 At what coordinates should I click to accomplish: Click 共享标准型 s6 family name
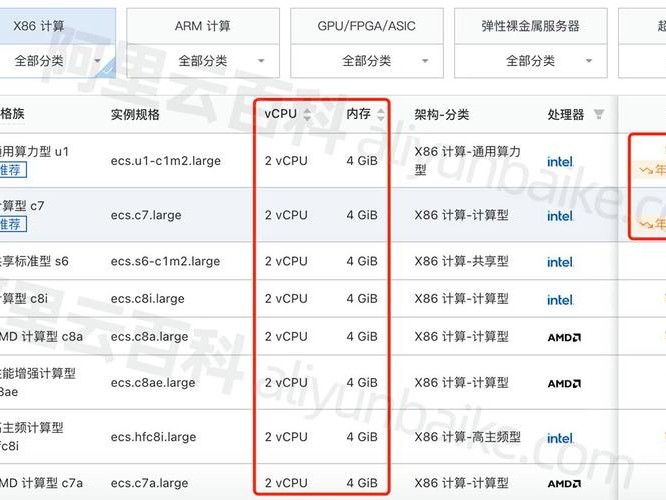pos(34,261)
